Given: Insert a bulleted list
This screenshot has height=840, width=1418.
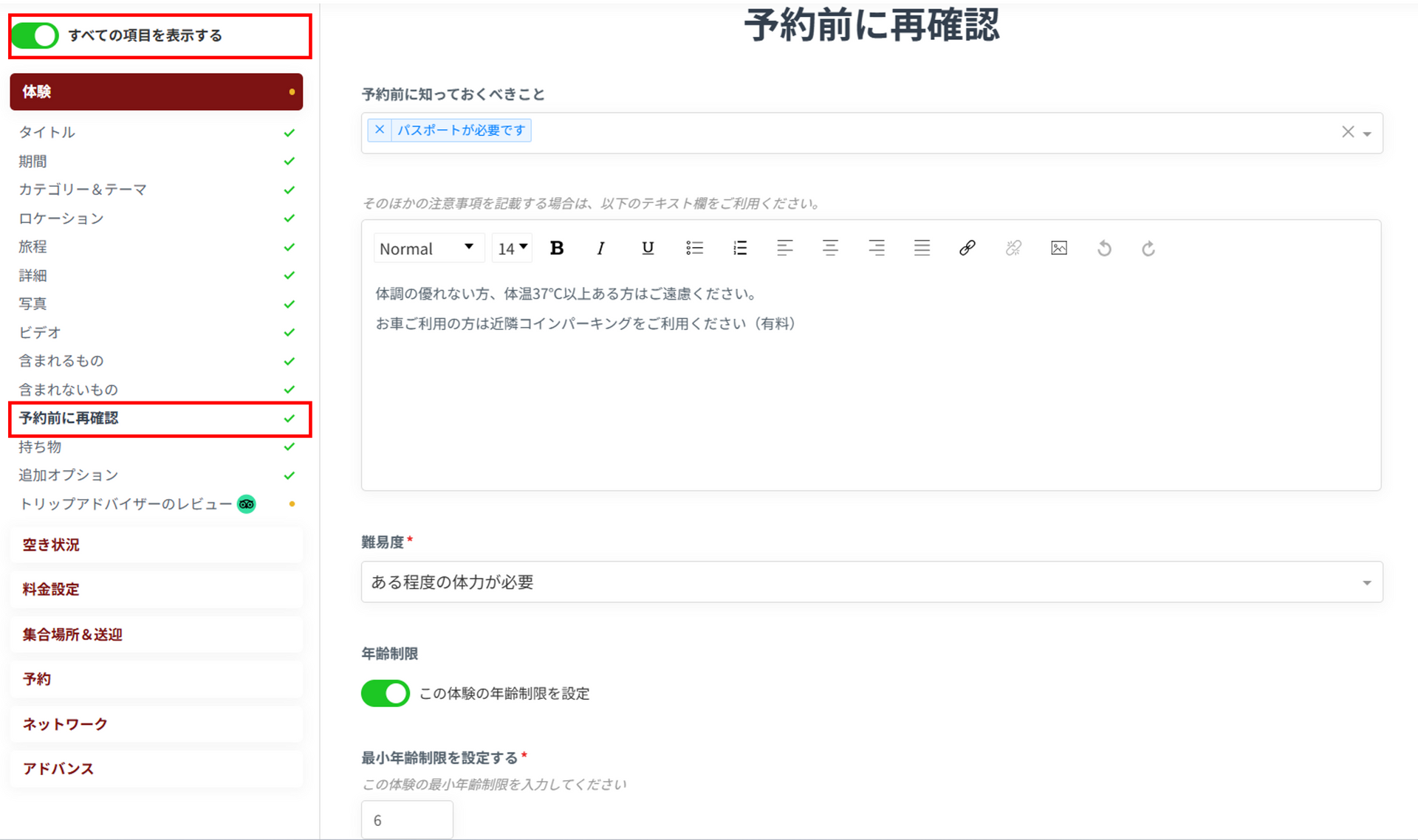Looking at the screenshot, I should [x=694, y=249].
